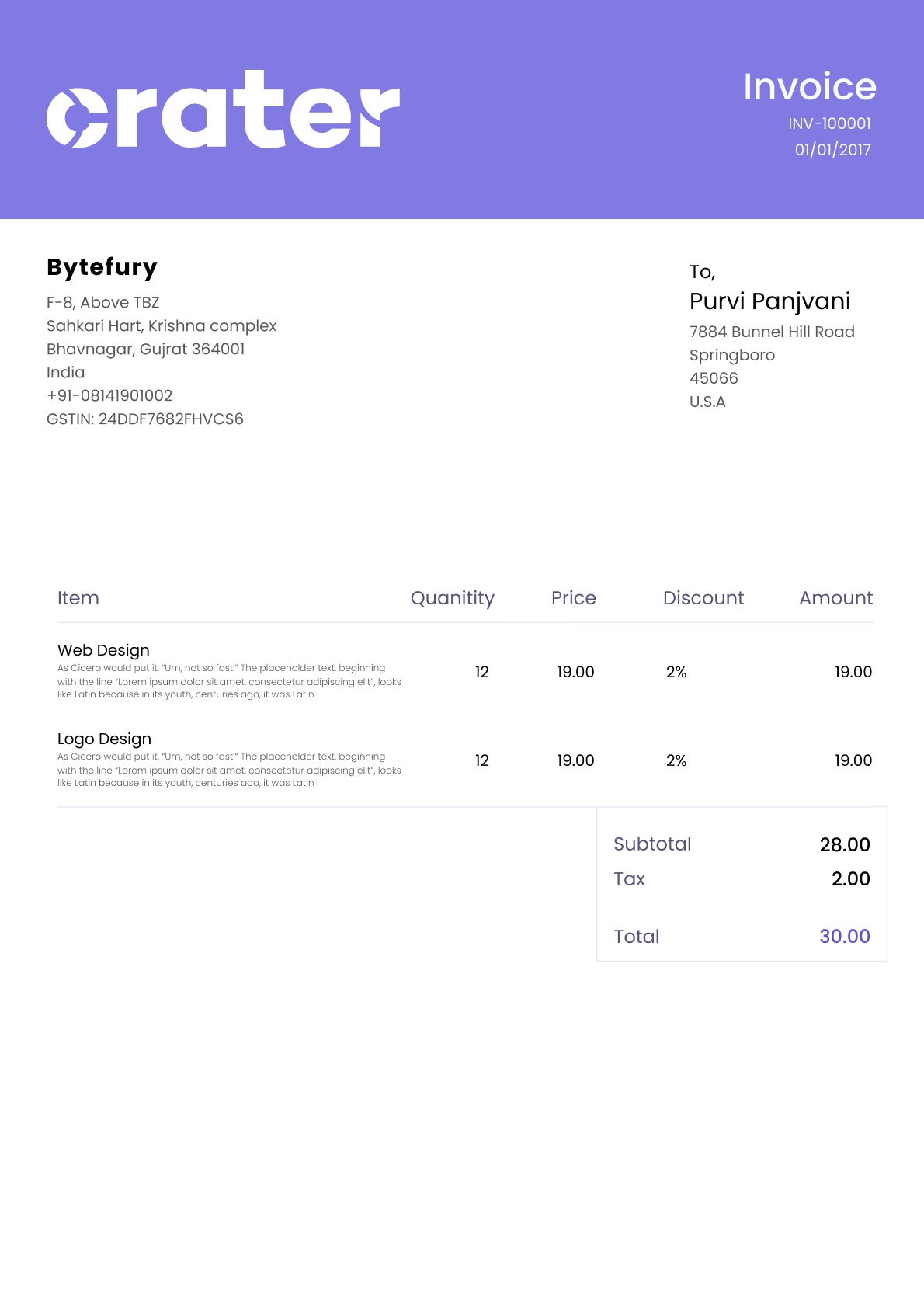This screenshot has width=924, height=1308.
Task: Select the Logo Design item name
Action: [104, 739]
